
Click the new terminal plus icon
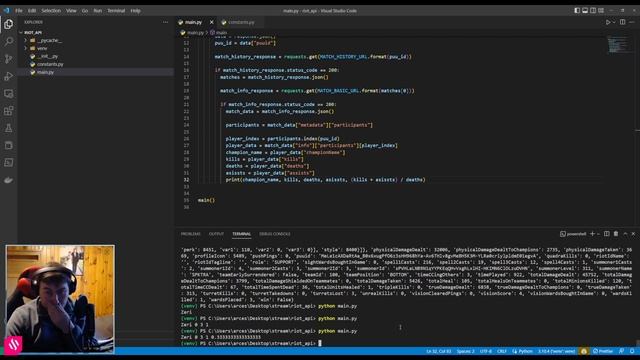(x=592, y=234)
